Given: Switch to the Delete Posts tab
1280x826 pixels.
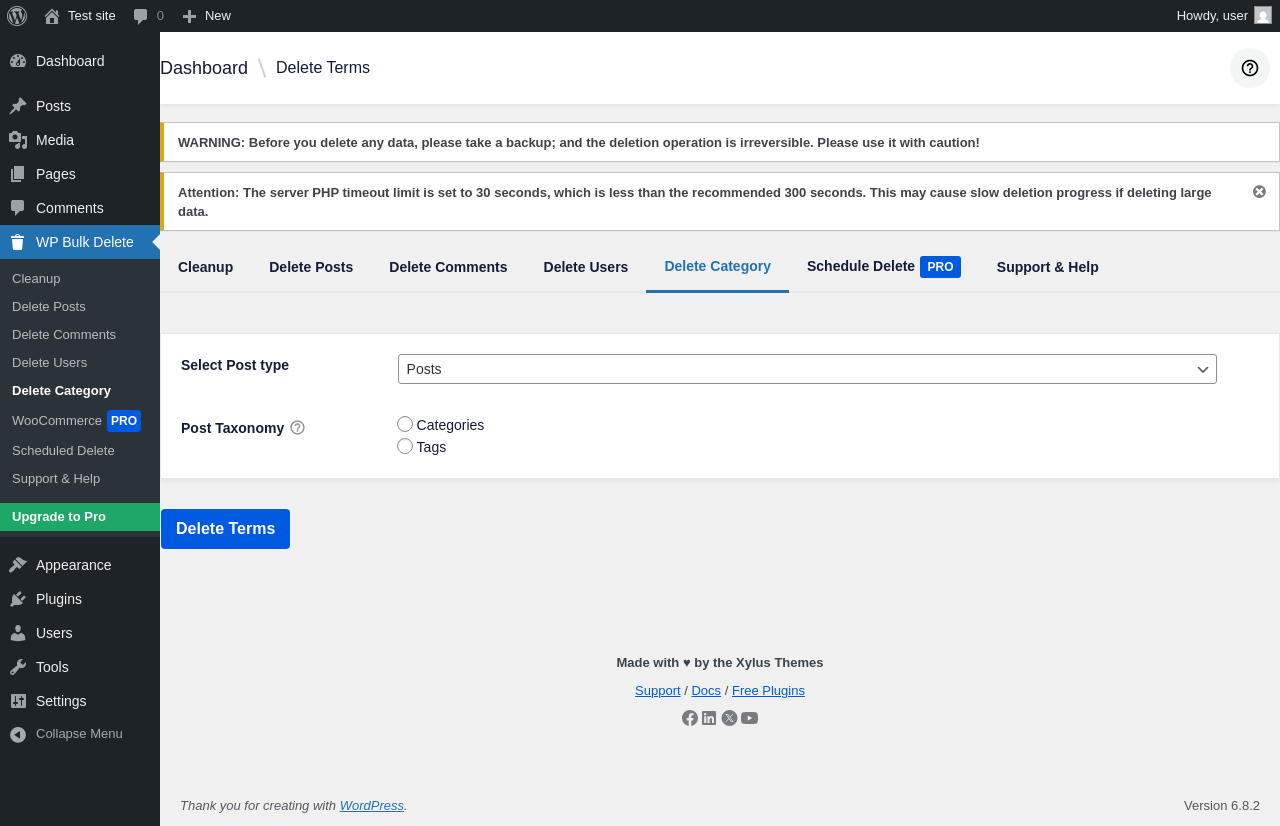Looking at the screenshot, I should [311, 267].
